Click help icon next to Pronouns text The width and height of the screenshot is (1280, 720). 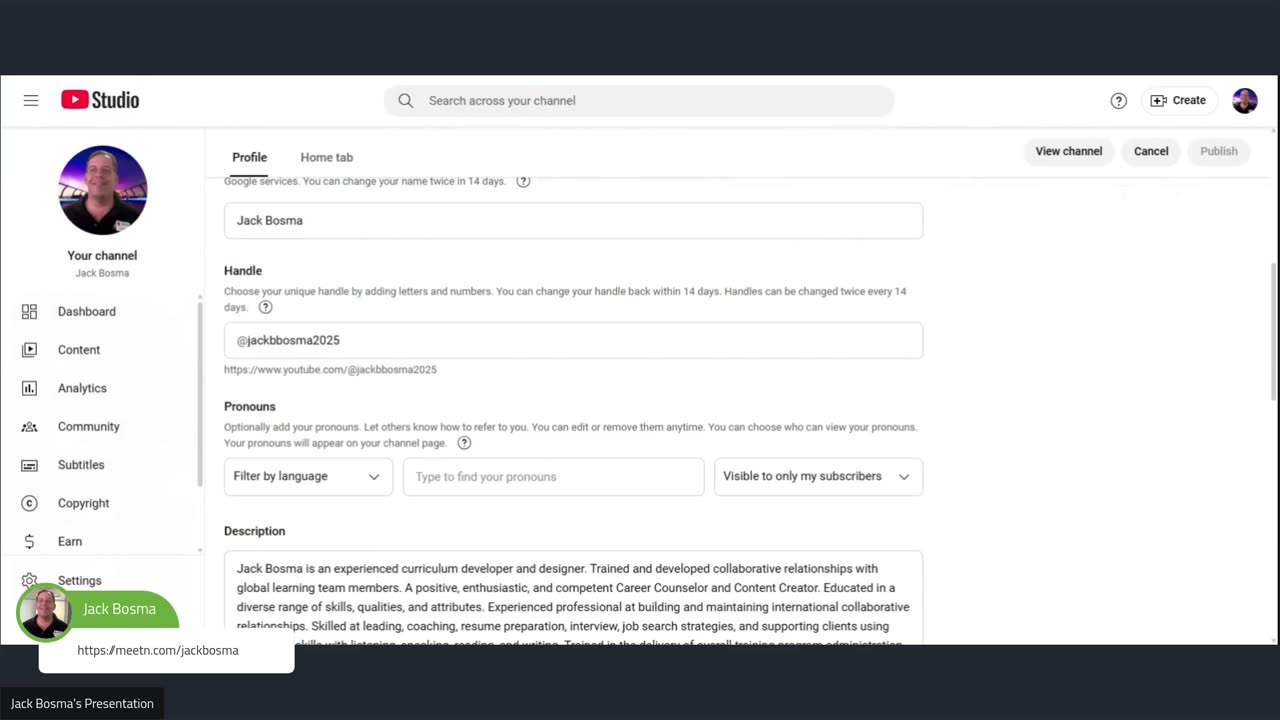[x=464, y=443]
